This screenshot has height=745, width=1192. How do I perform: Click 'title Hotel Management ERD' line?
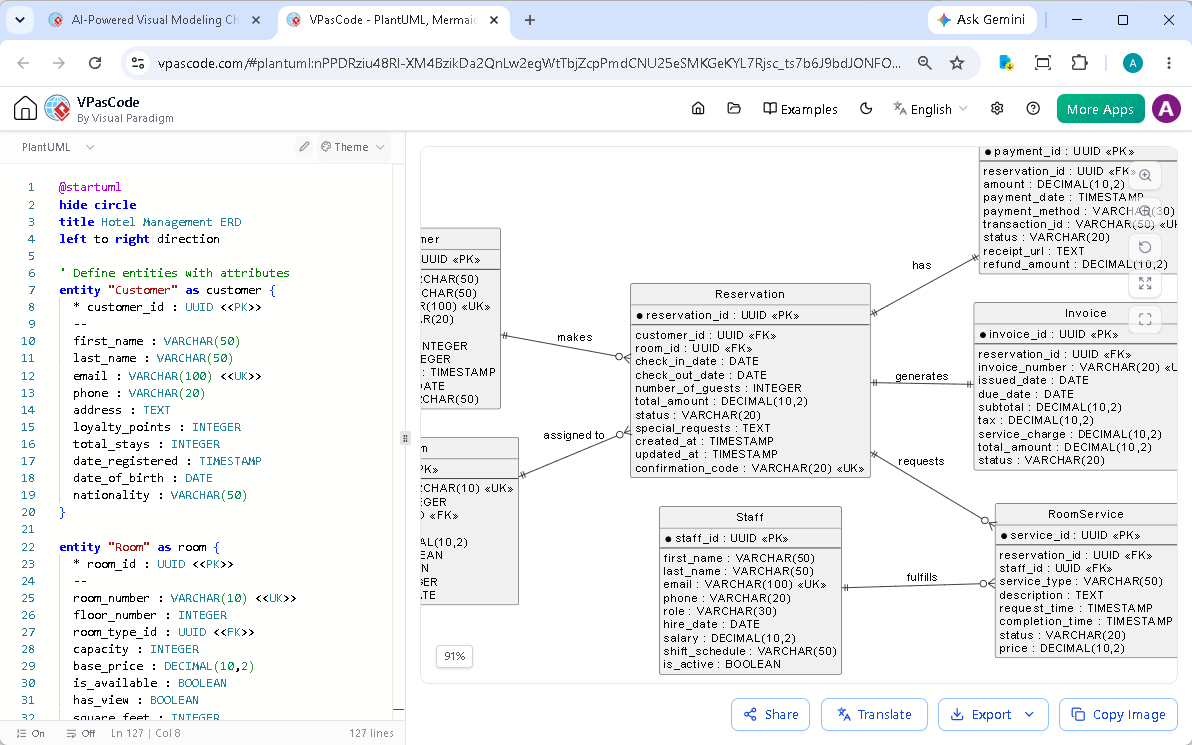(x=150, y=222)
